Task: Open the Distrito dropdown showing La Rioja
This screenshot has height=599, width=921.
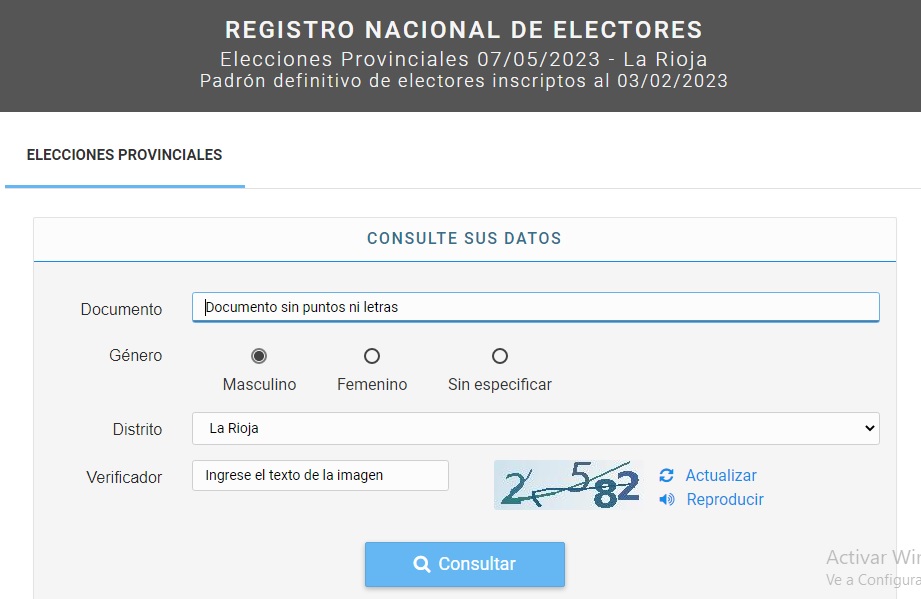Action: tap(535, 428)
